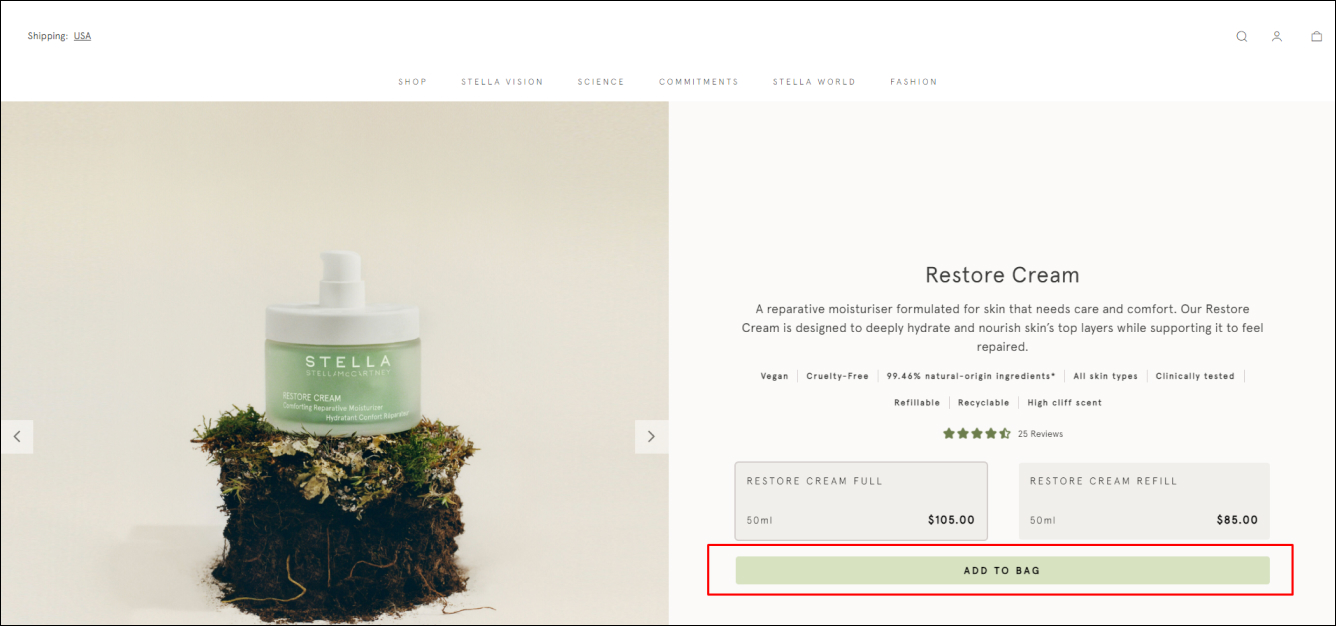Open the search magnifier icon
The height and width of the screenshot is (626, 1336).
[1241, 37]
